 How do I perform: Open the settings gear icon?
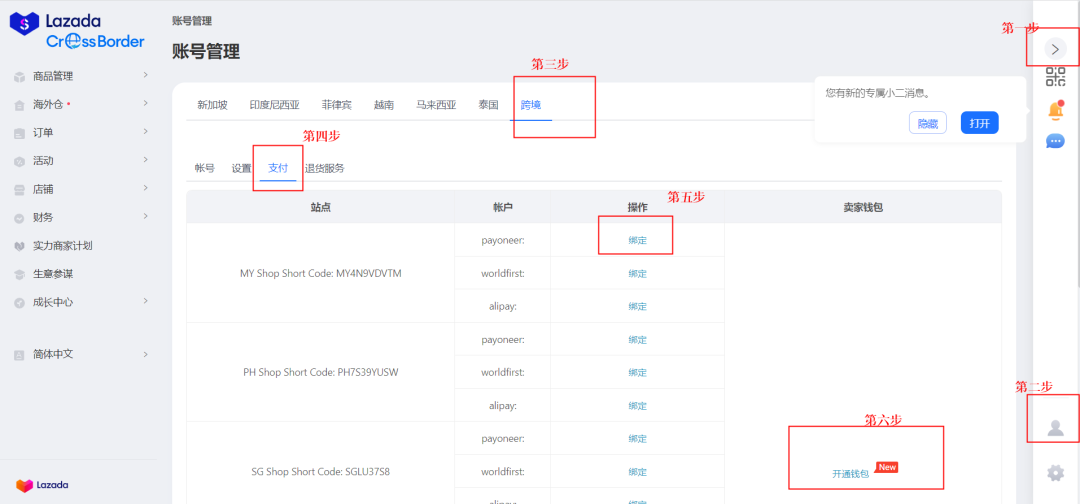(1055, 473)
